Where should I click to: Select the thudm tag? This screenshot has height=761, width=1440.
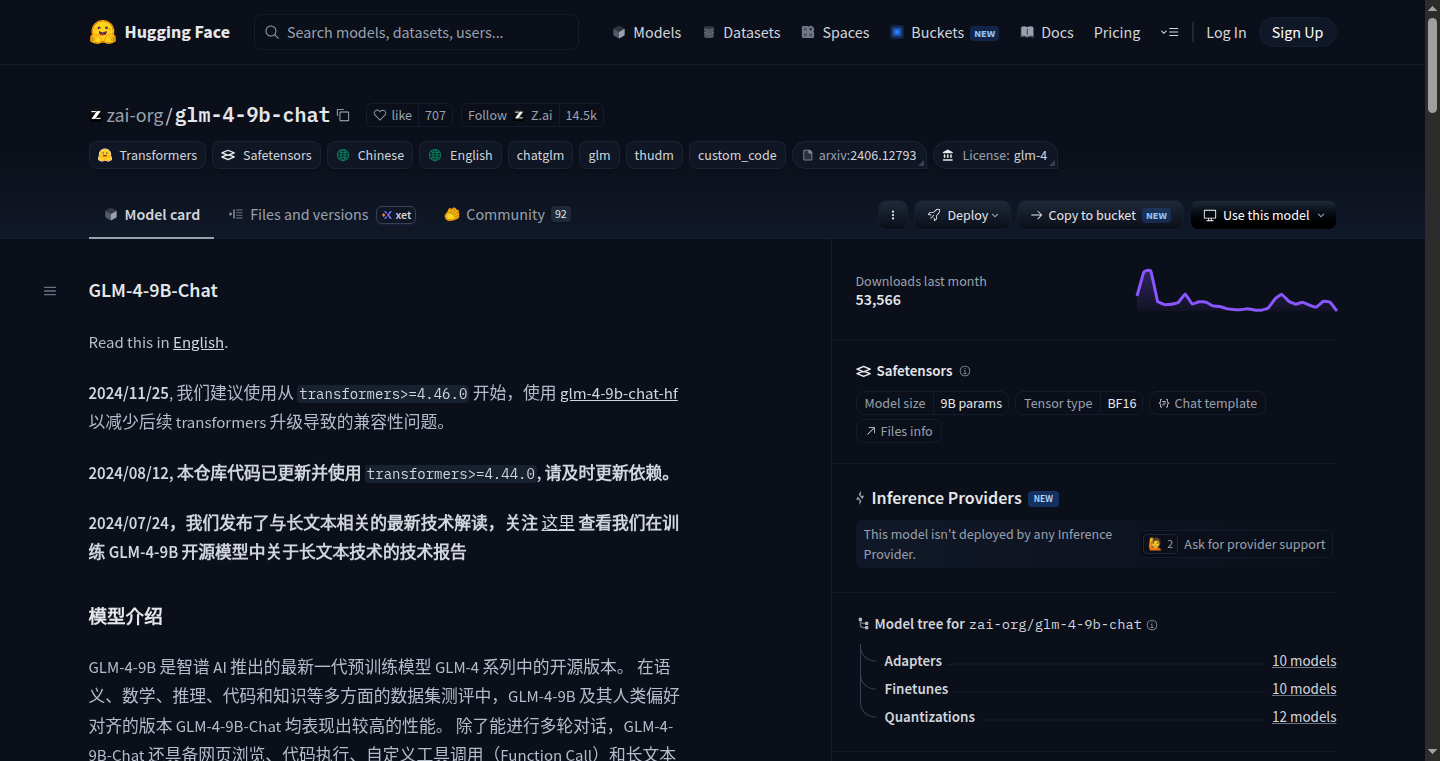tap(654, 155)
